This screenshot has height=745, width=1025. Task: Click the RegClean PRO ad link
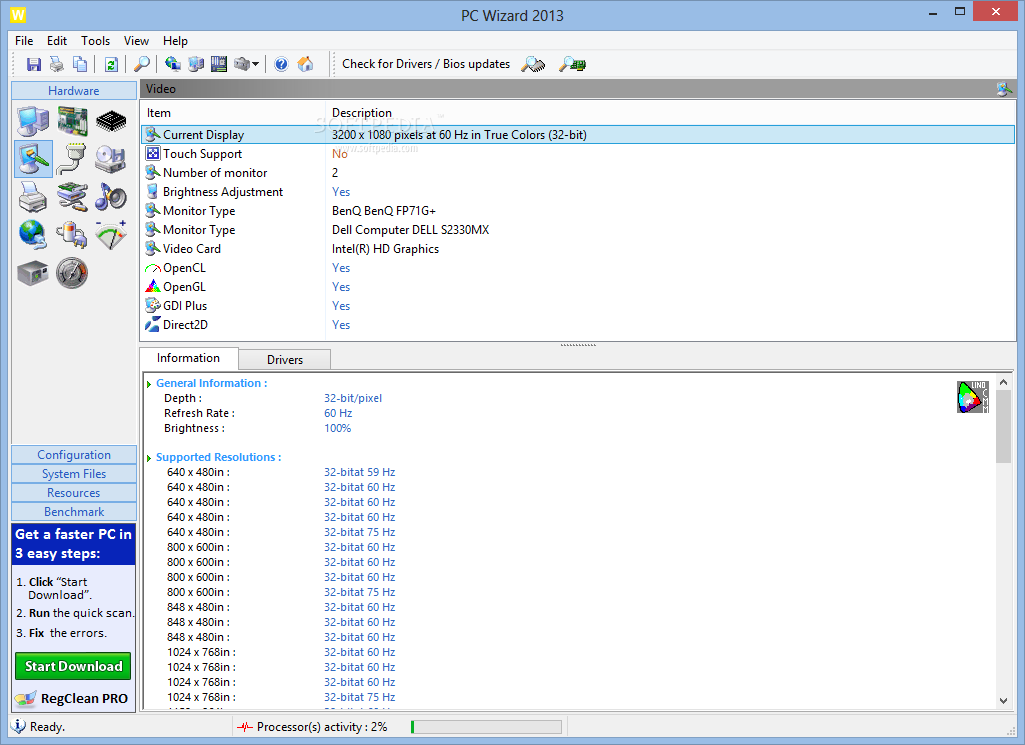tap(73, 699)
